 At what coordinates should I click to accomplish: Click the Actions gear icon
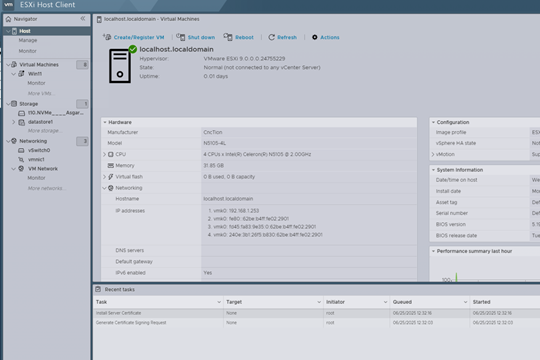pyautogui.click(x=315, y=37)
